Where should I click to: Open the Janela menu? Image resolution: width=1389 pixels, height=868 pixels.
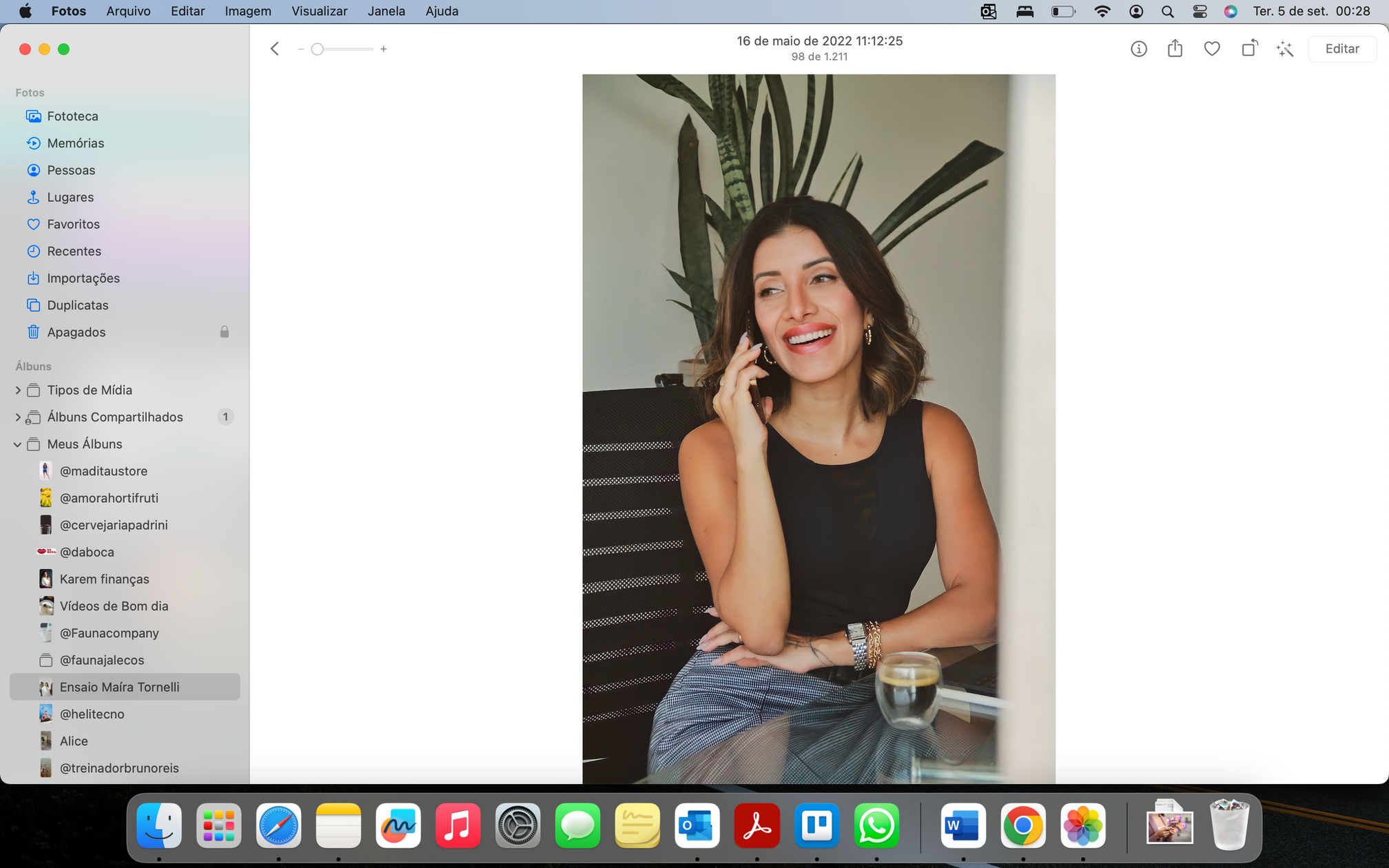point(386,11)
